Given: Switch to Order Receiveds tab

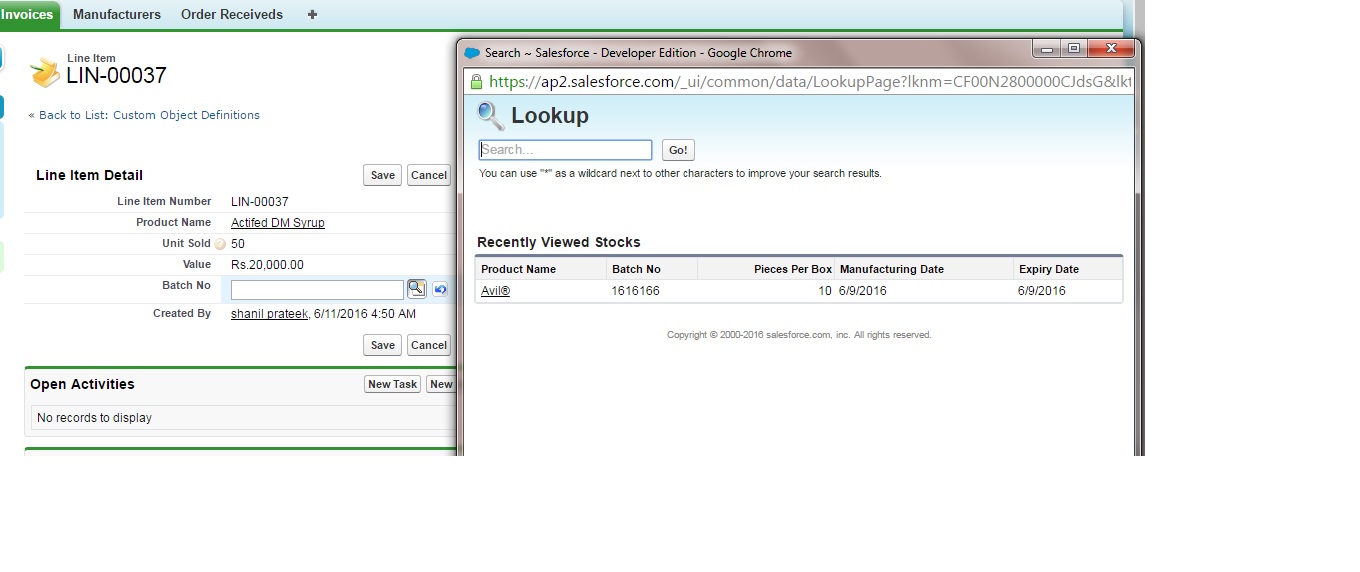Looking at the screenshot, I should (x=232, y=15).
